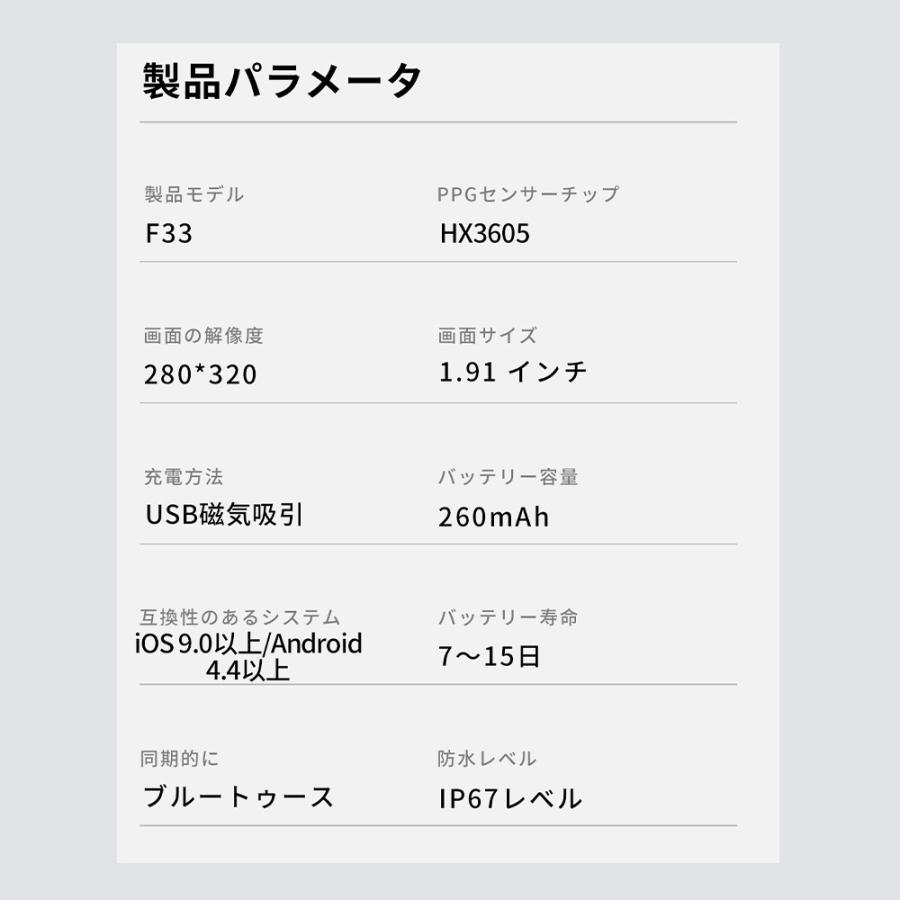Select the バッテリー寿命 label
Screen dimensions: 900x900
pos(508,617)
